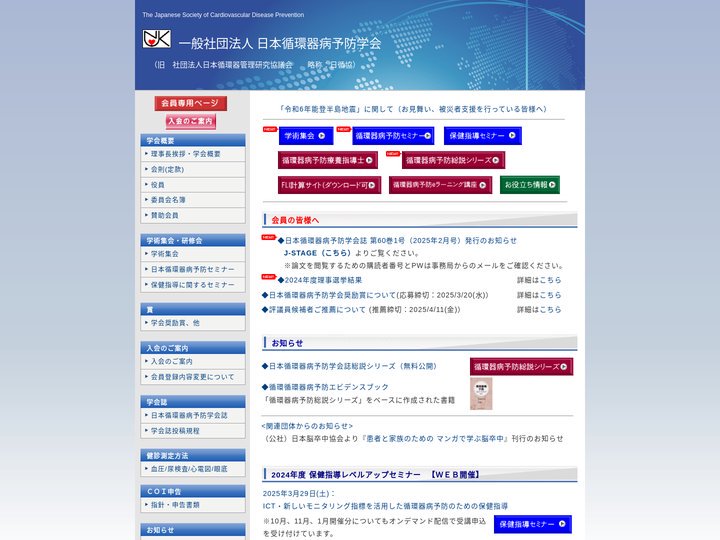
Task: Click the ＣＯＩ申告 sidebar section header
Action: [x=193, y=491]
